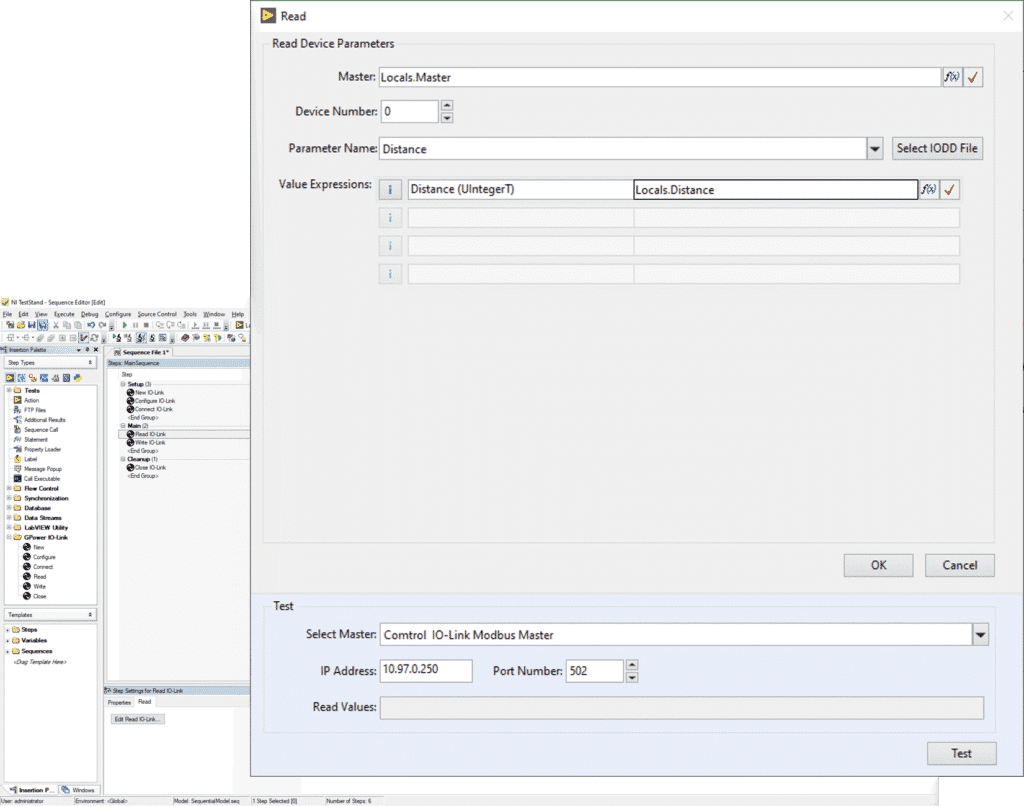
Task: Switch to the Properties tab in Step Settings
Action: (119, 702)
